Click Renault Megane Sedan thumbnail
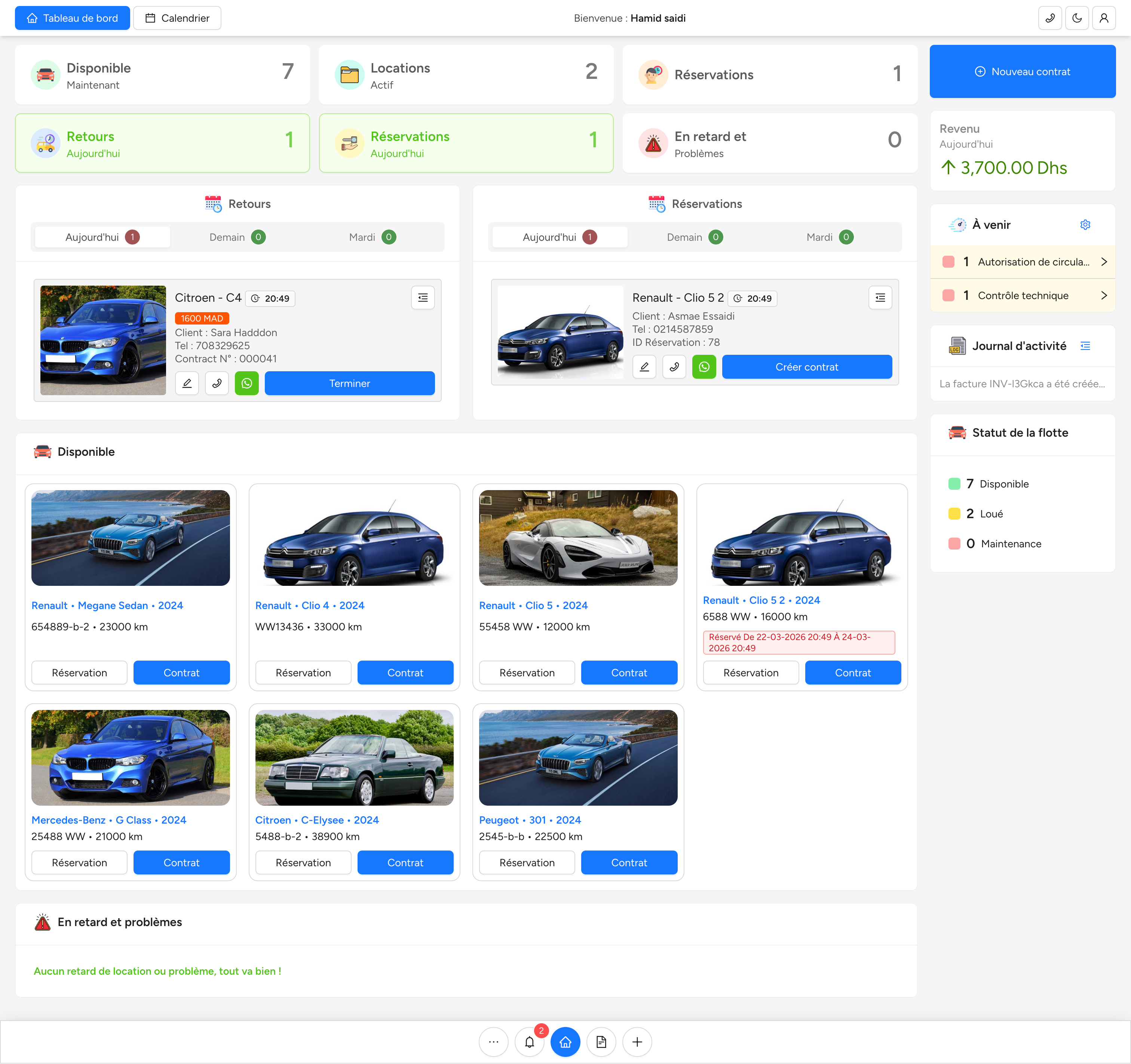 130,537
